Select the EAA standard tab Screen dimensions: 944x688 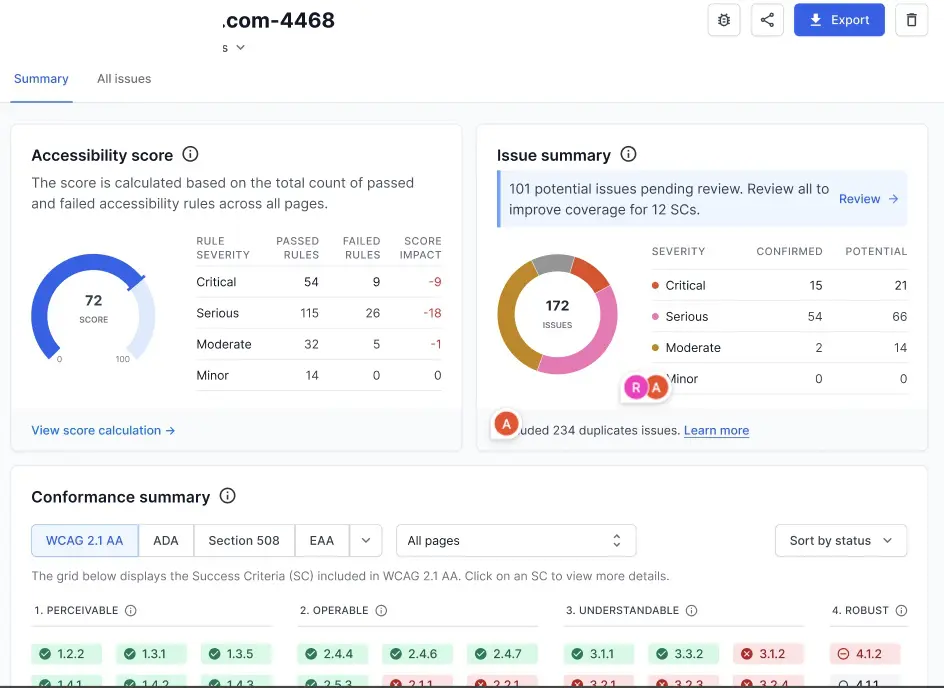click(321, 541)
